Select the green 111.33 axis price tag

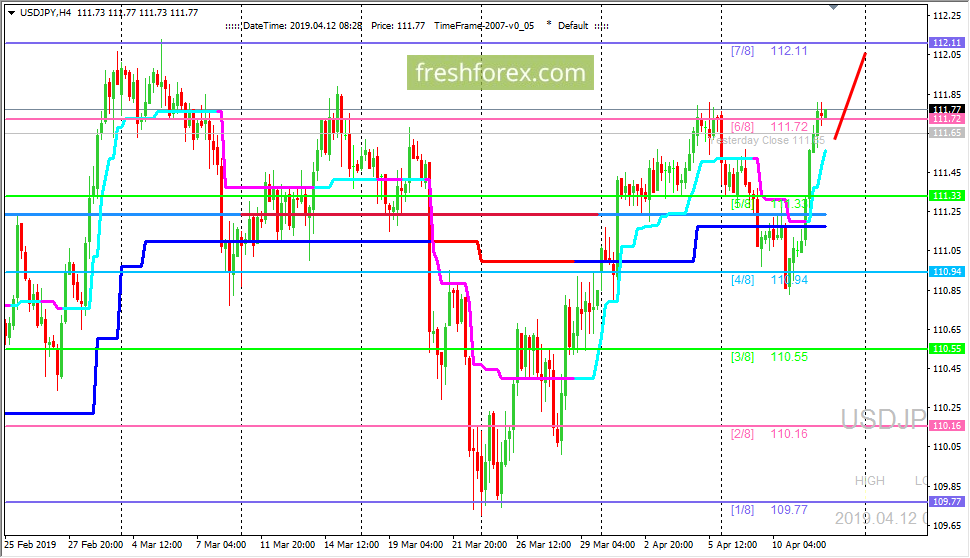coord(946,195)
